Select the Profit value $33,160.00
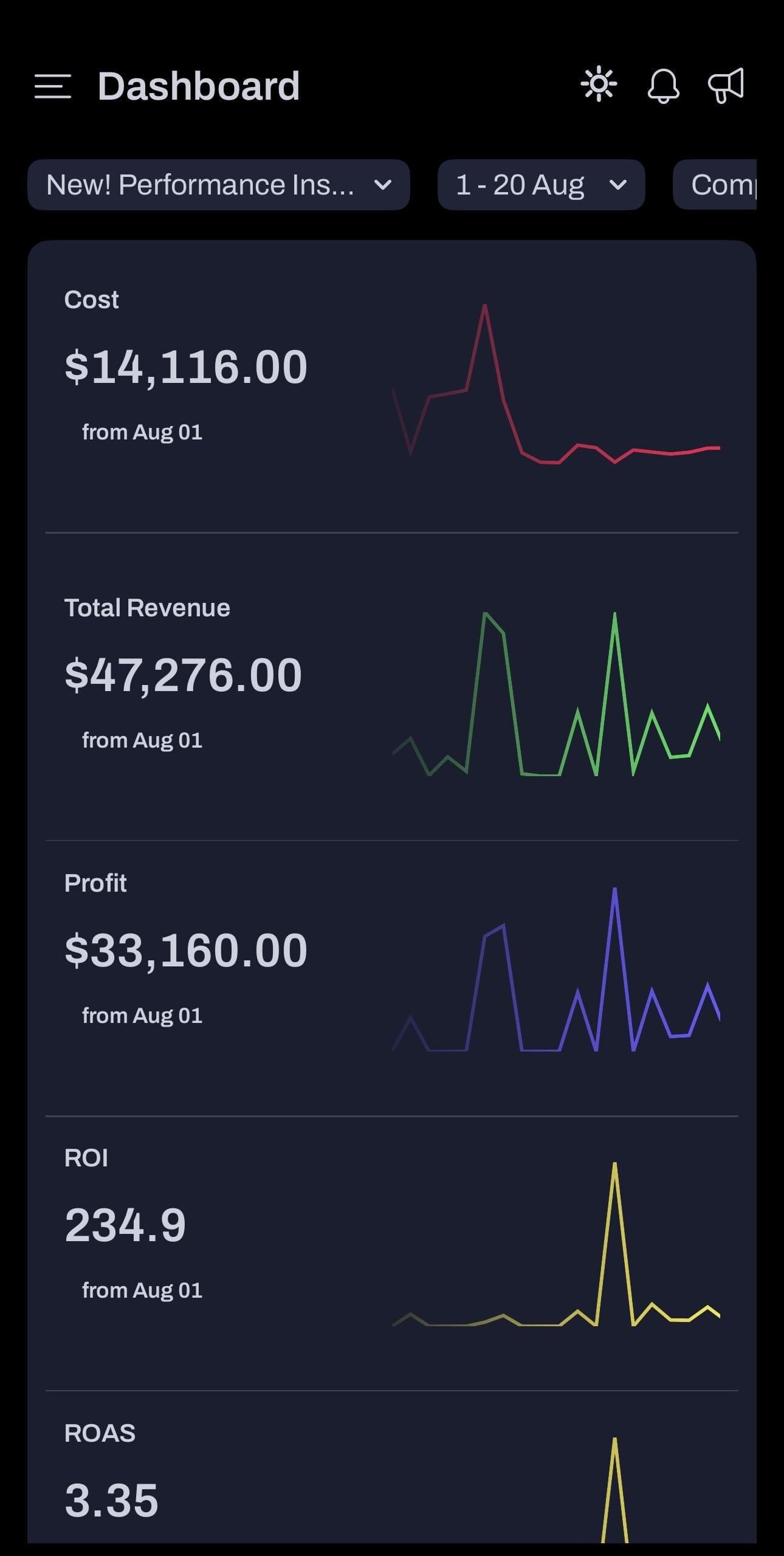 click(185, 951)
